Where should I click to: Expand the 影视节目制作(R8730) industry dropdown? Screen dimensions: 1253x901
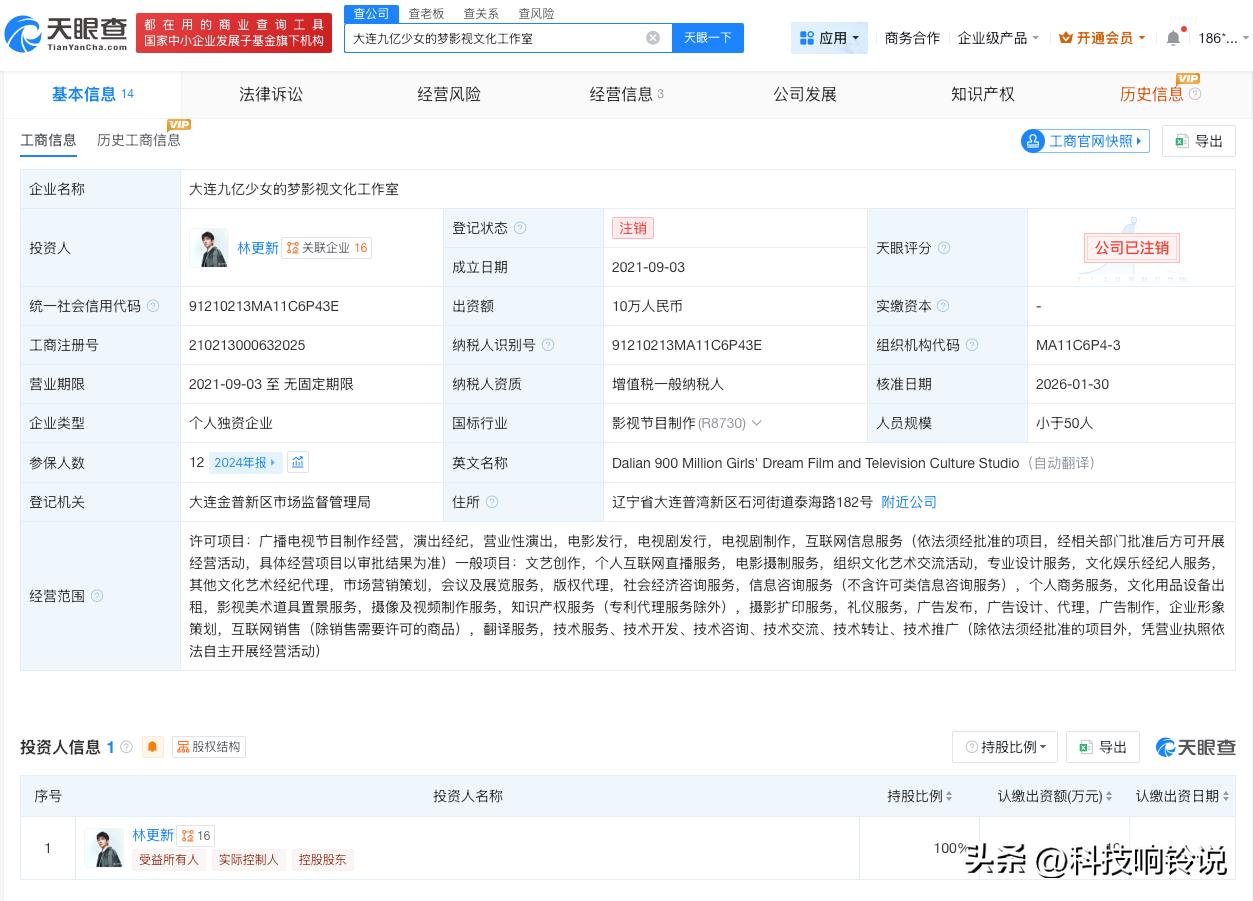click(757, 422)
